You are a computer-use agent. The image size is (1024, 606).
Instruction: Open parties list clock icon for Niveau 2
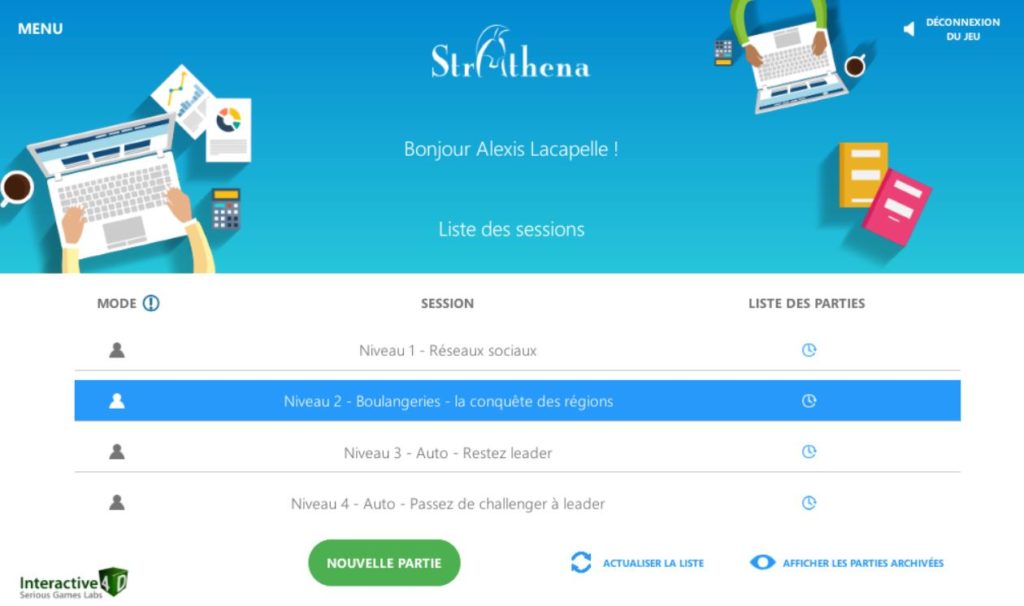point(808,401)
